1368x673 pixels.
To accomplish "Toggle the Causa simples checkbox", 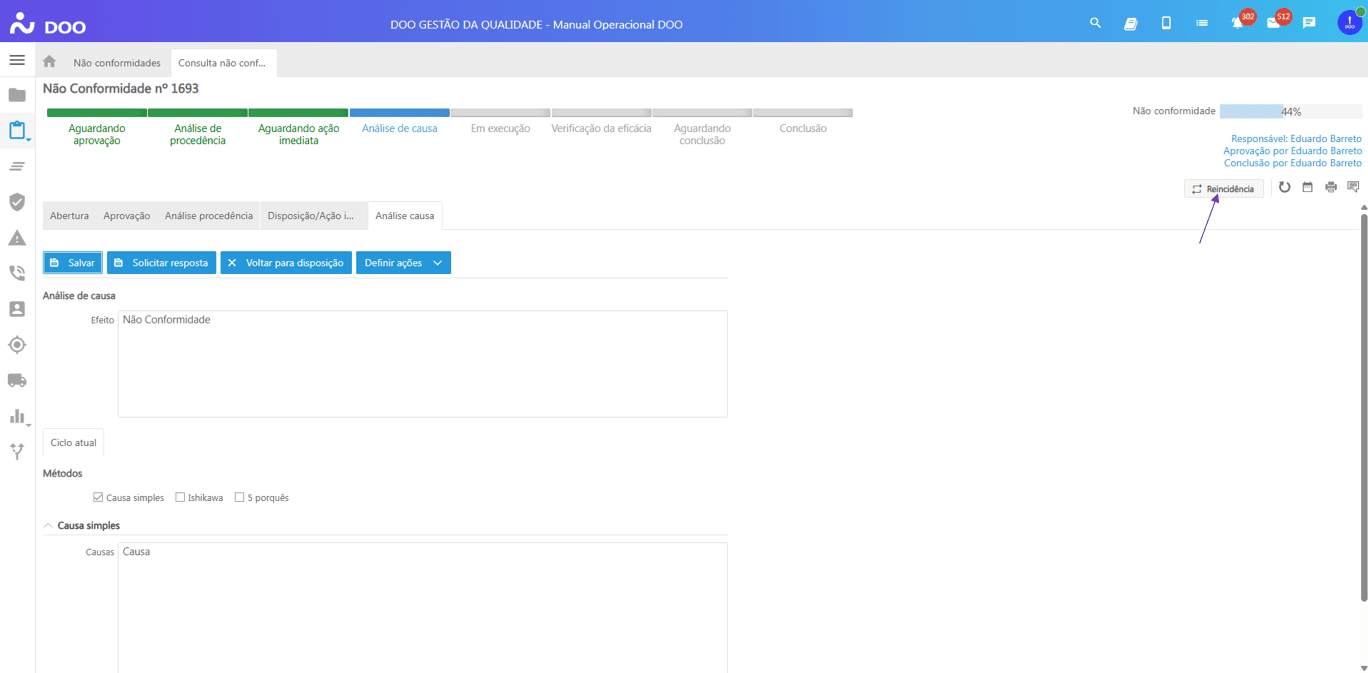I will 98,497.
